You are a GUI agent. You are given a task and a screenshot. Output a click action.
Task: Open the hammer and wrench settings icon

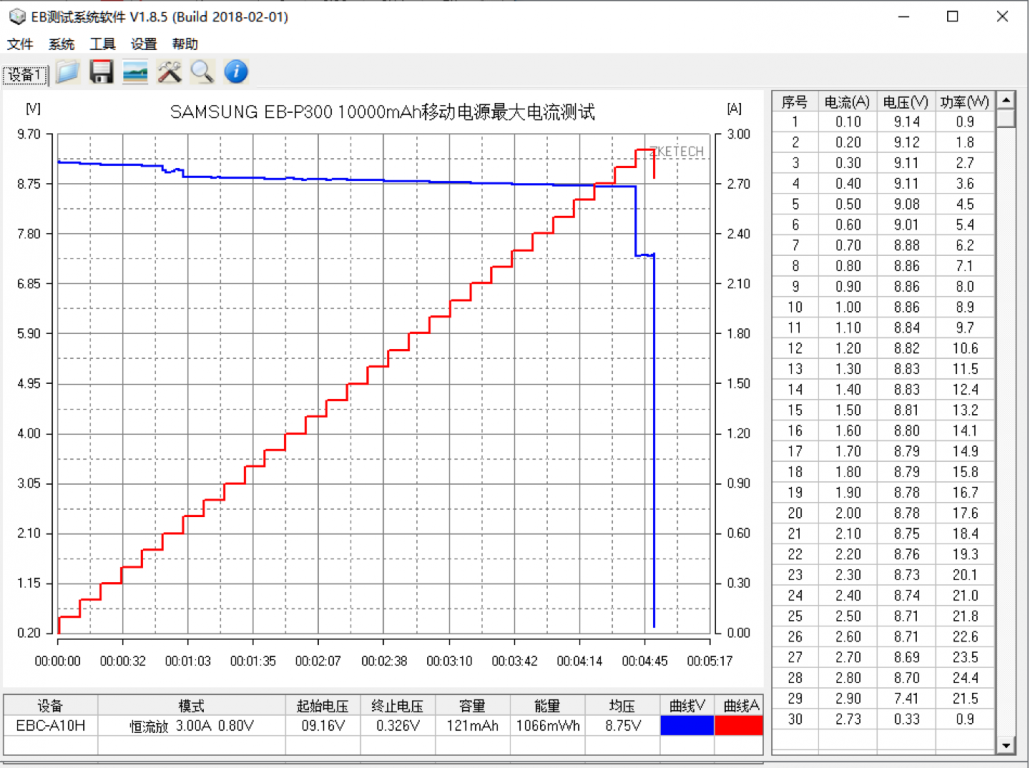tap(169, 72)
